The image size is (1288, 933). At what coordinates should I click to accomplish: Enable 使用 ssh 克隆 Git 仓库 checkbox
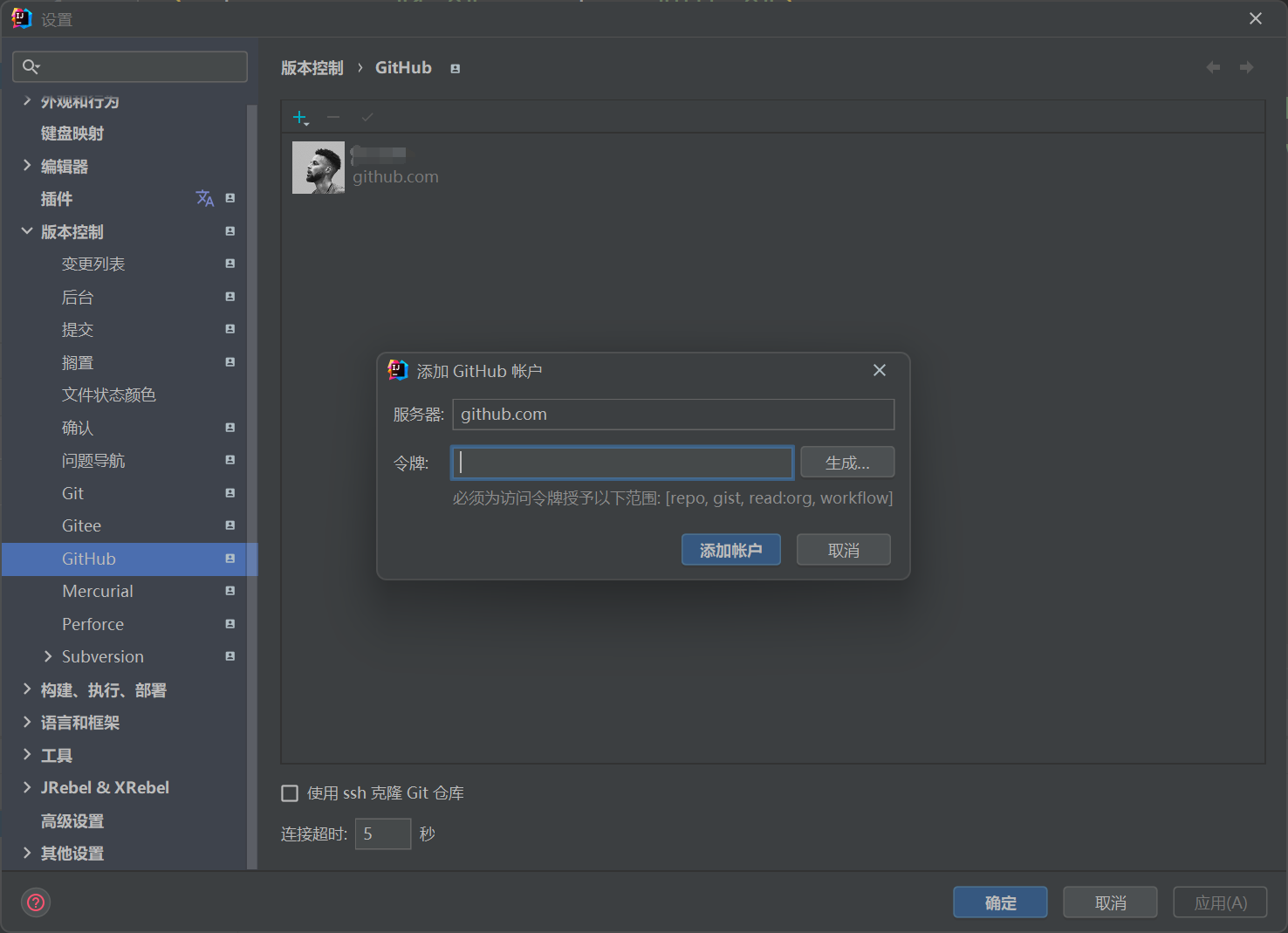tap(290, 793)
